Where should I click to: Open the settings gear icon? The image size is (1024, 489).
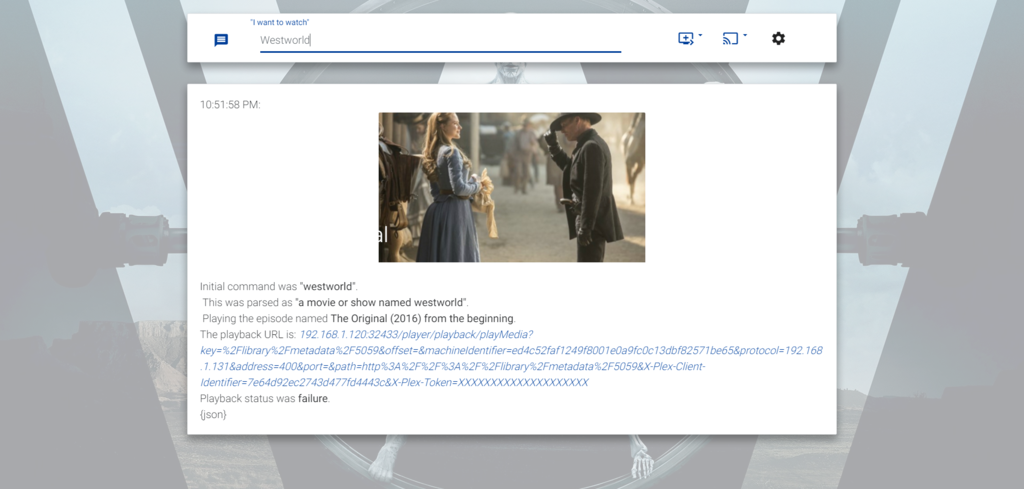[x=778, y=39]
